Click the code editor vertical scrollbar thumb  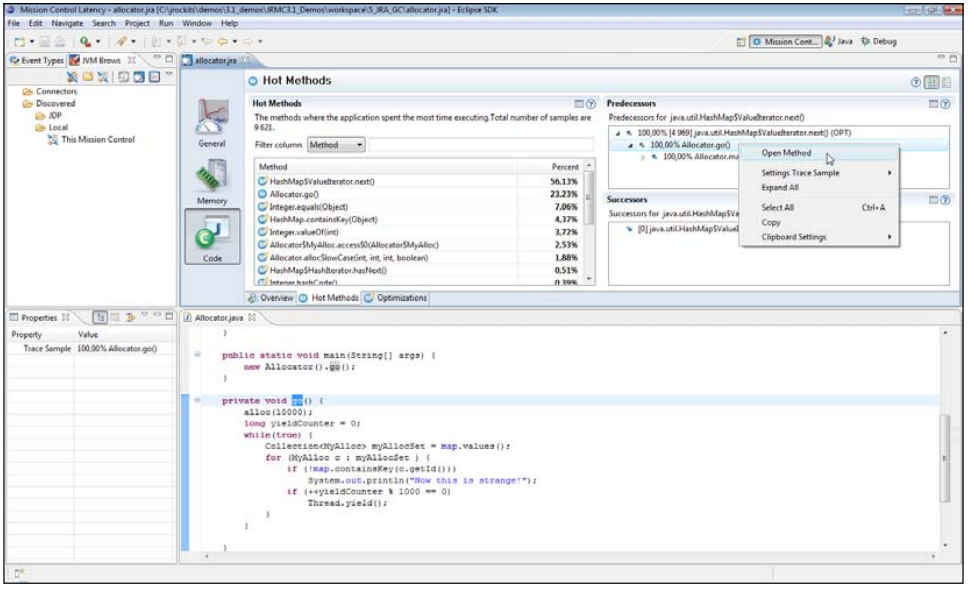coord(945,458)
